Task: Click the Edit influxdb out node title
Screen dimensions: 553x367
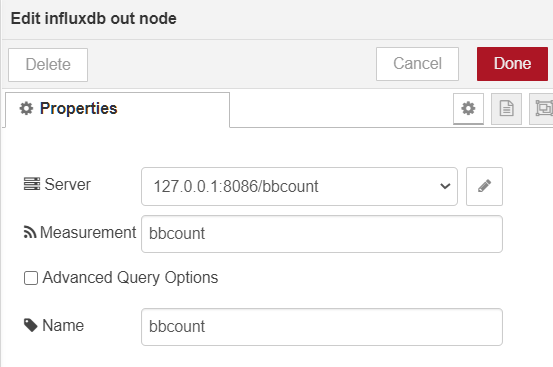Action: click(93, 18)
